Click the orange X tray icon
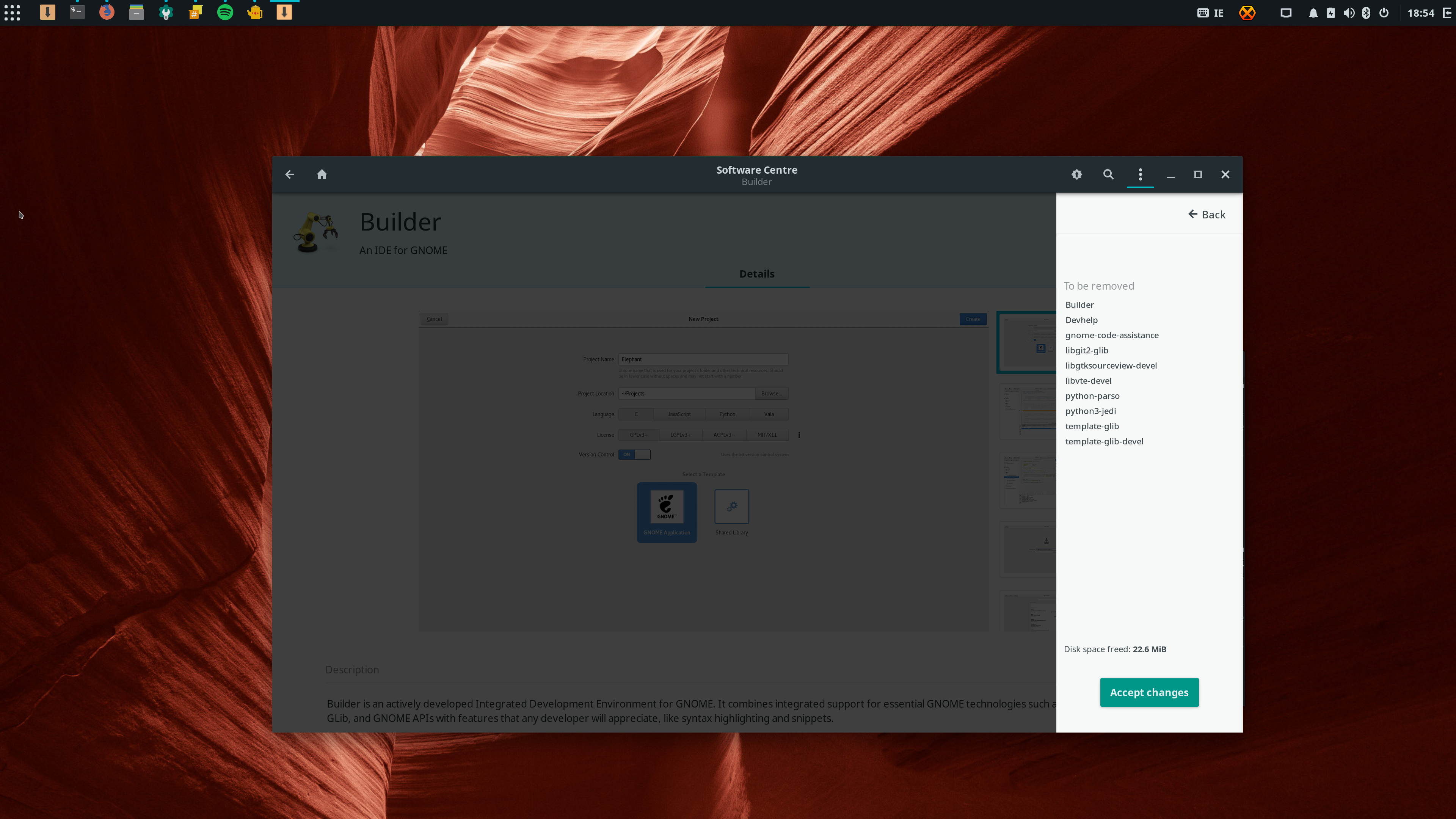 click(1247, 13)
